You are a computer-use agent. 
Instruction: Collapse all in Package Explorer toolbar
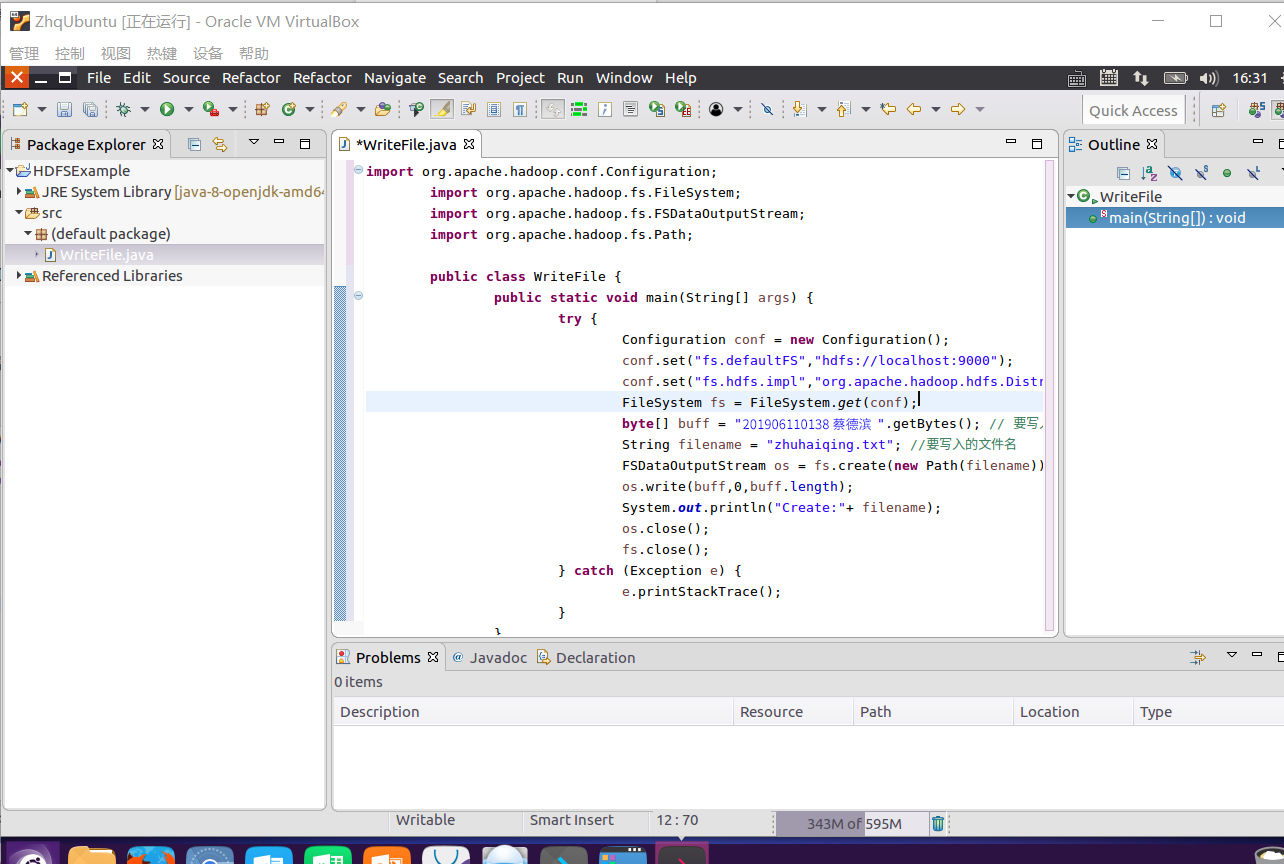(194, 144)
